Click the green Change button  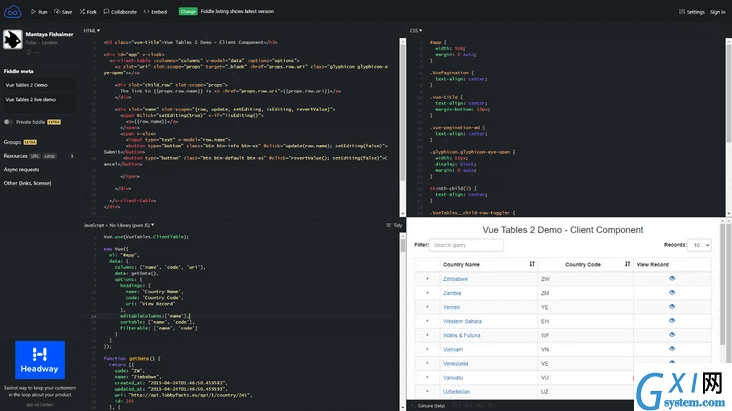click(x=188, y=11)
